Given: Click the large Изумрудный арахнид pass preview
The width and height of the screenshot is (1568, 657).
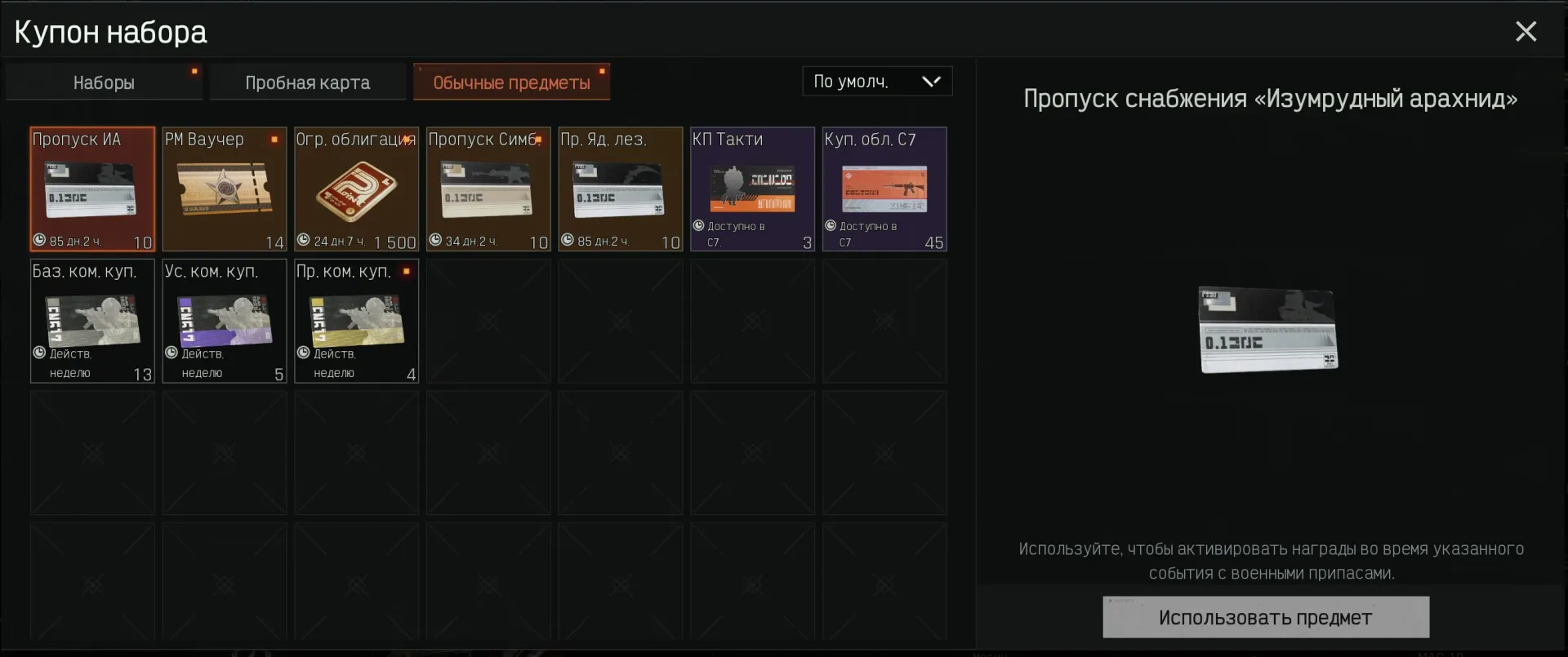Looking at the screenshot, I should pyautogui.click(x=1268, y=330).
